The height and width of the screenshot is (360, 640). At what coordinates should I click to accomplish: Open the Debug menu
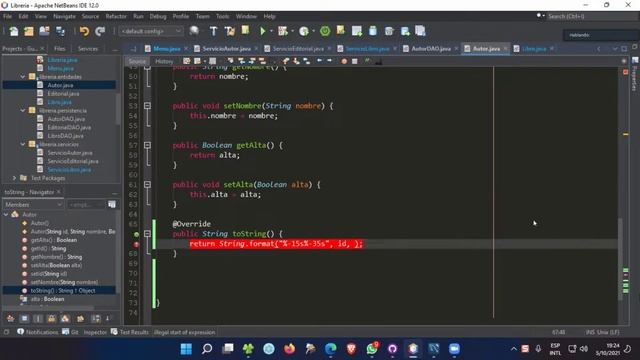(x=158, y=16)
